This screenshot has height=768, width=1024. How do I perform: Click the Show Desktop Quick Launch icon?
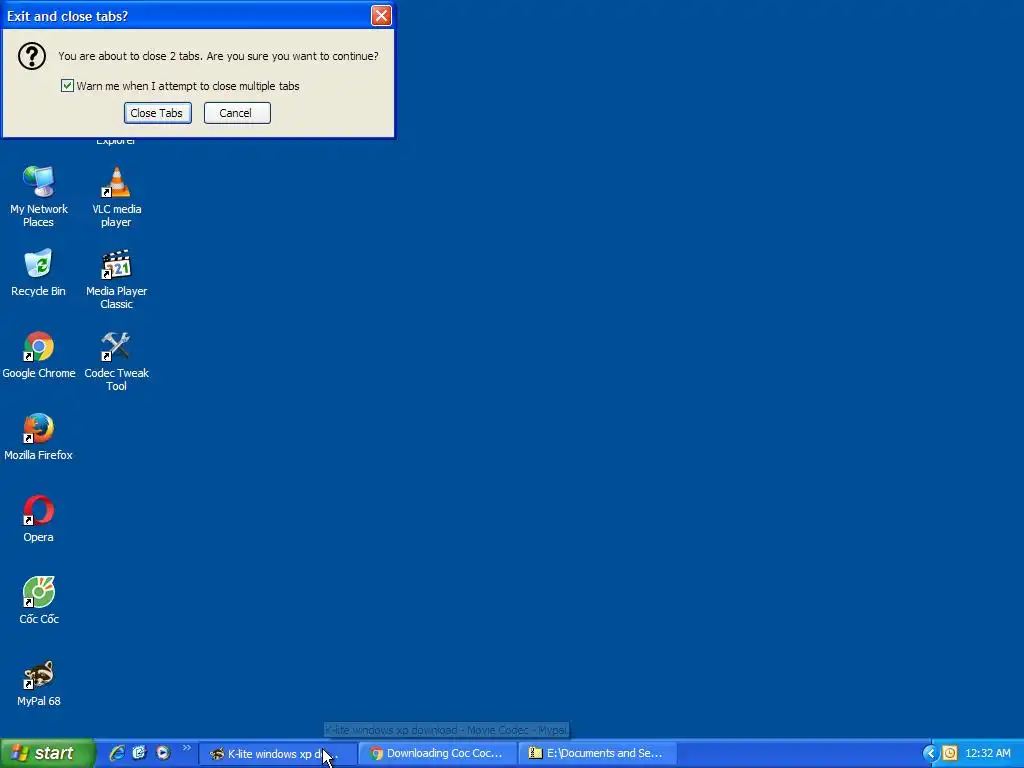pyautogui.click(x=140, y=753)
